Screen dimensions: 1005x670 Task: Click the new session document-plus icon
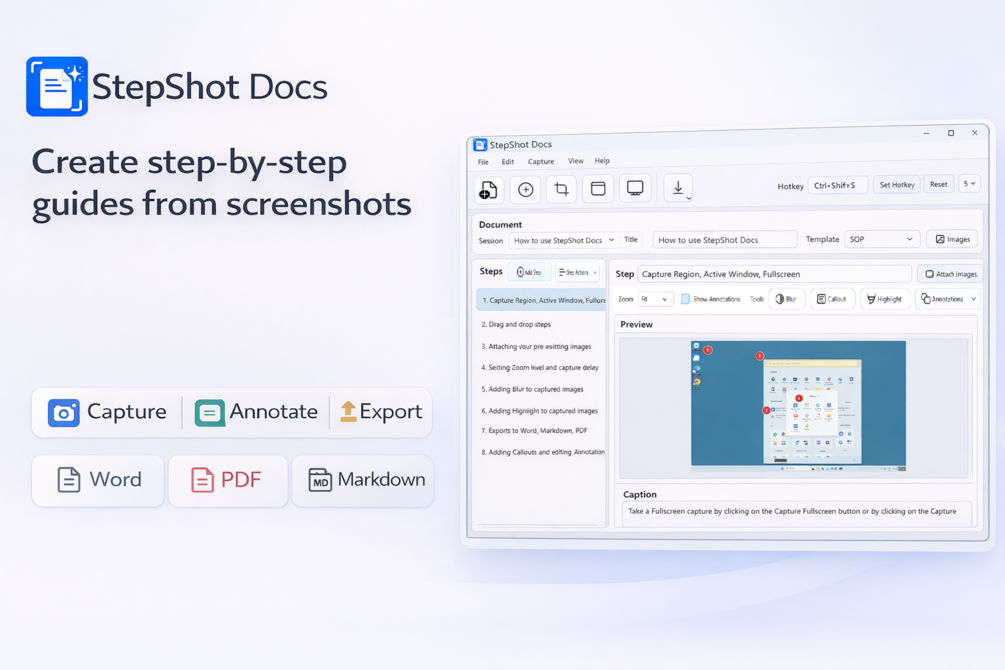[488, 190]
